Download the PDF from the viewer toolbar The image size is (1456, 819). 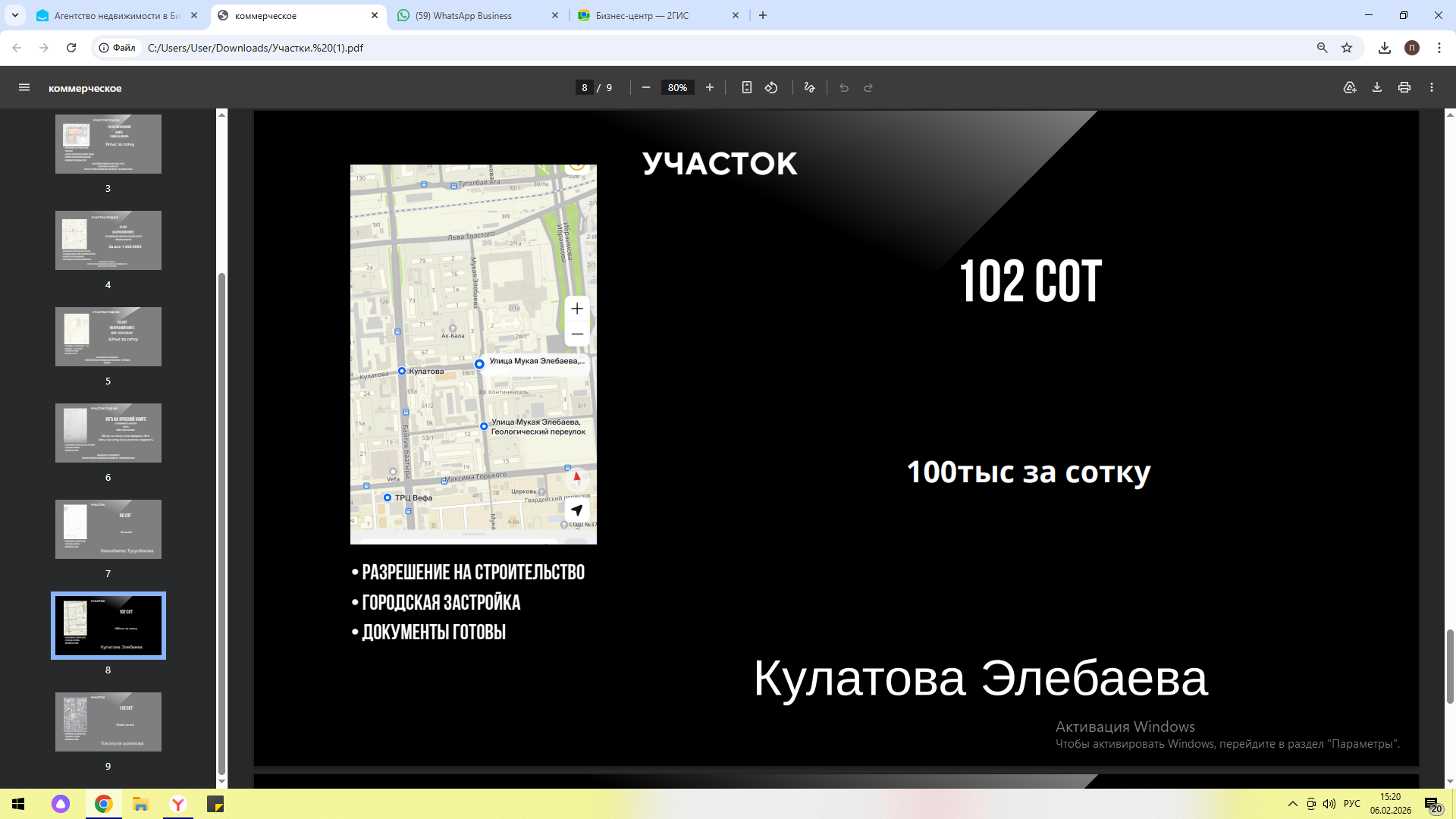[x=1377, y=88]
